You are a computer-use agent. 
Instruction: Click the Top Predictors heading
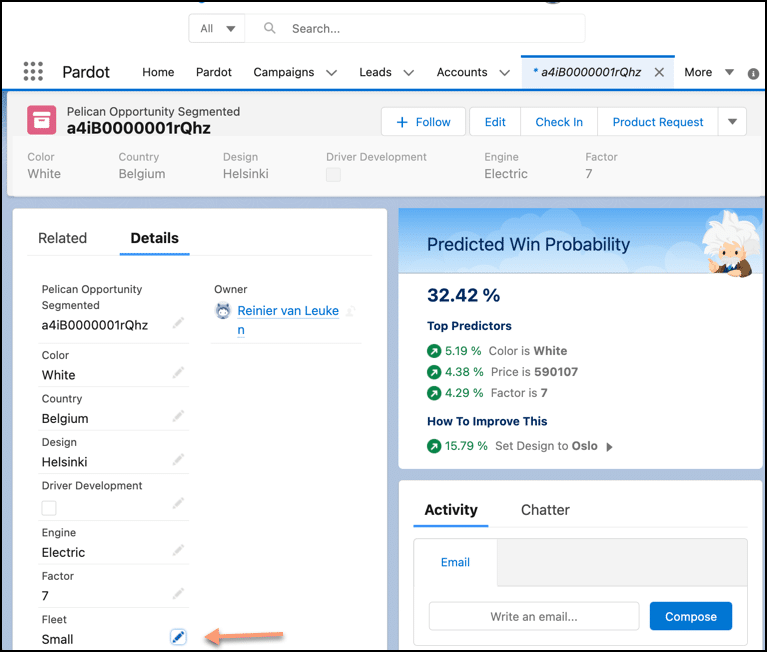469,326
